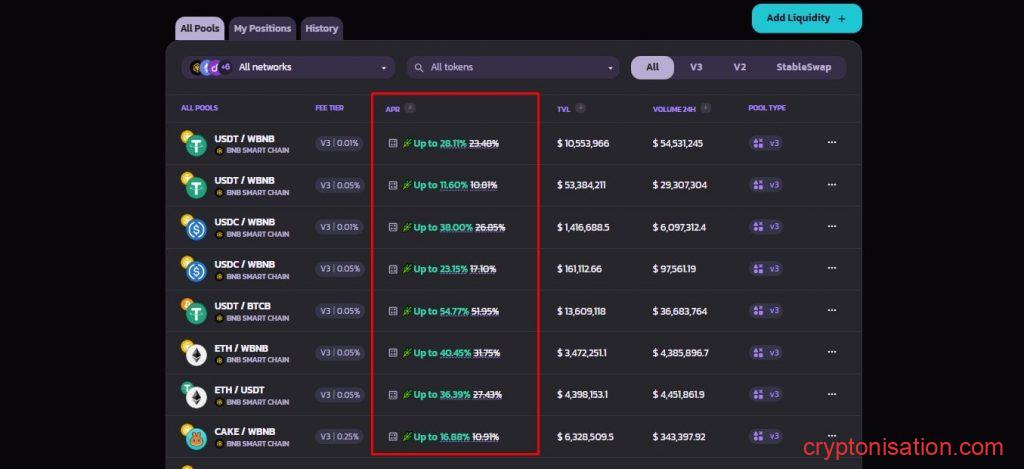Screen dimensions: 1024x469
Task: Filter pools by V2 type
Action: (x=739, y=67)
